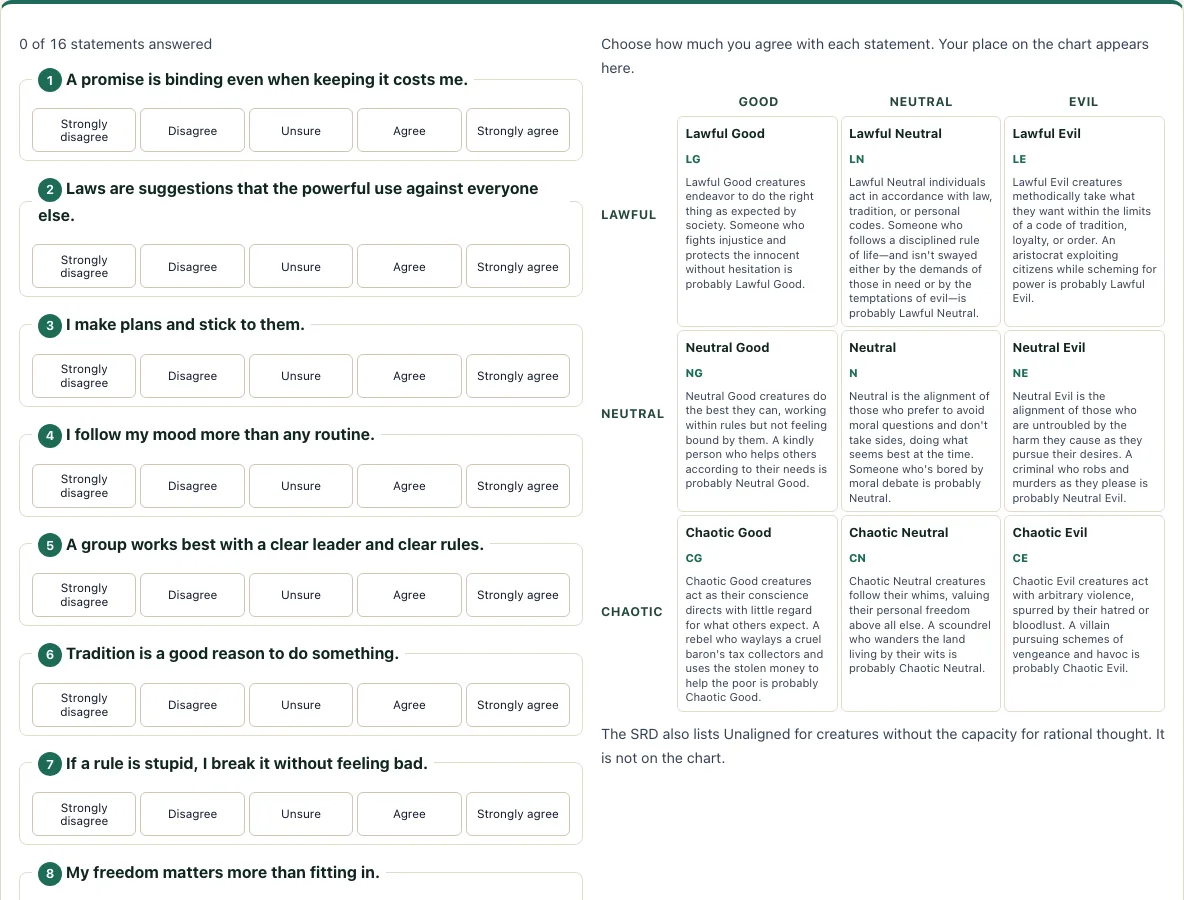Click the Chaotic Neutral alignment cell
The height and width of the screenshot is (900, 1184).
click(920, 613)
